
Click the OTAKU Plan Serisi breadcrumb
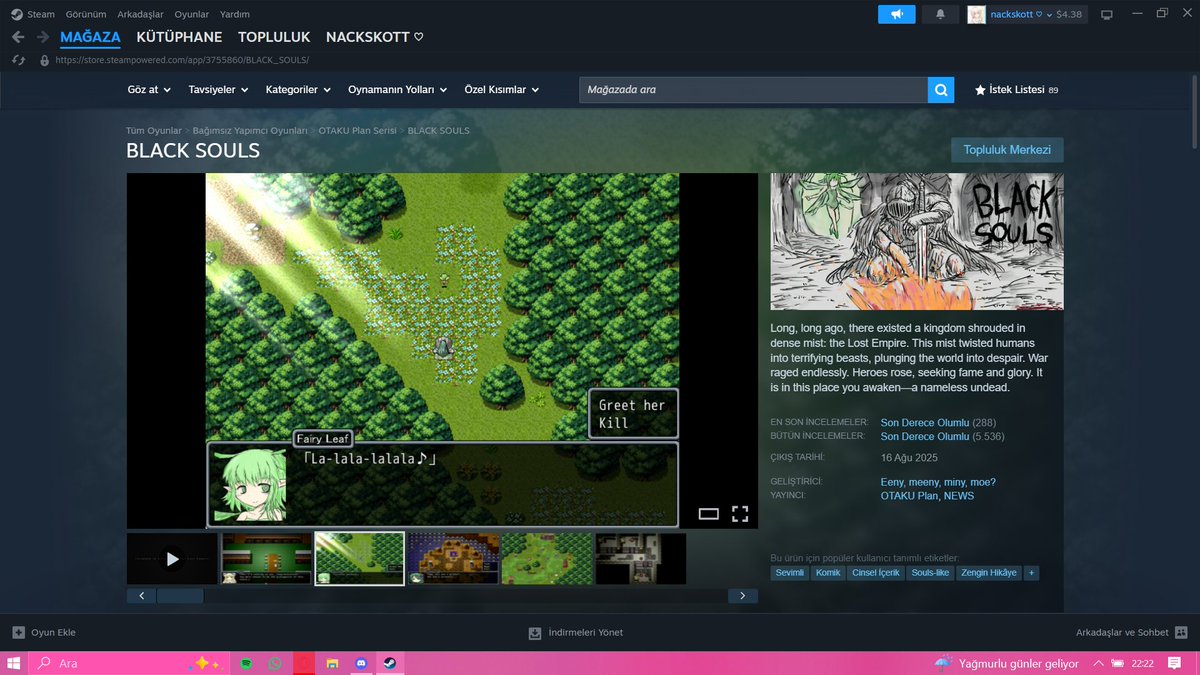click(x=357, y=131)
